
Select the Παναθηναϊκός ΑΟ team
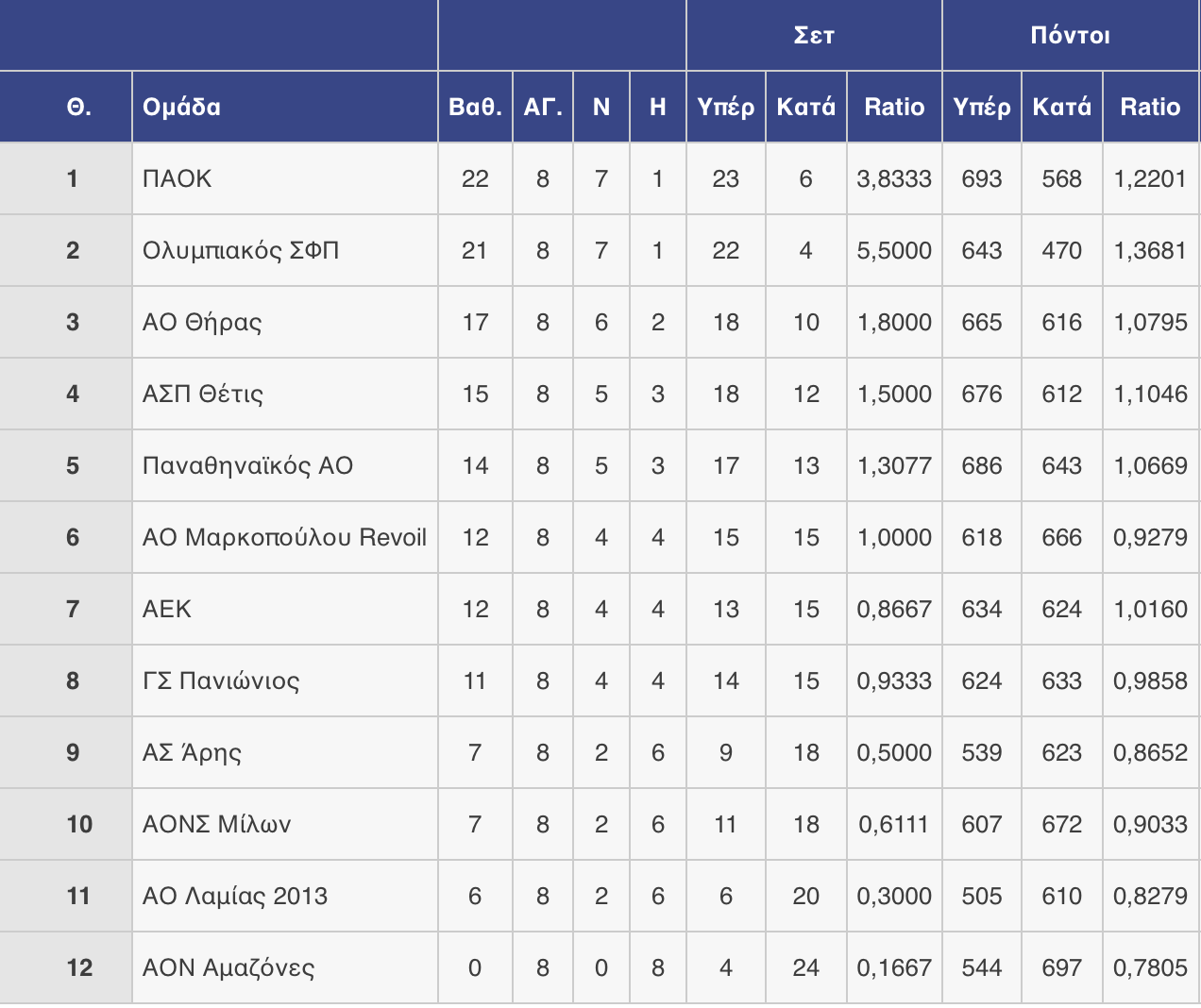tap(247, 465)
